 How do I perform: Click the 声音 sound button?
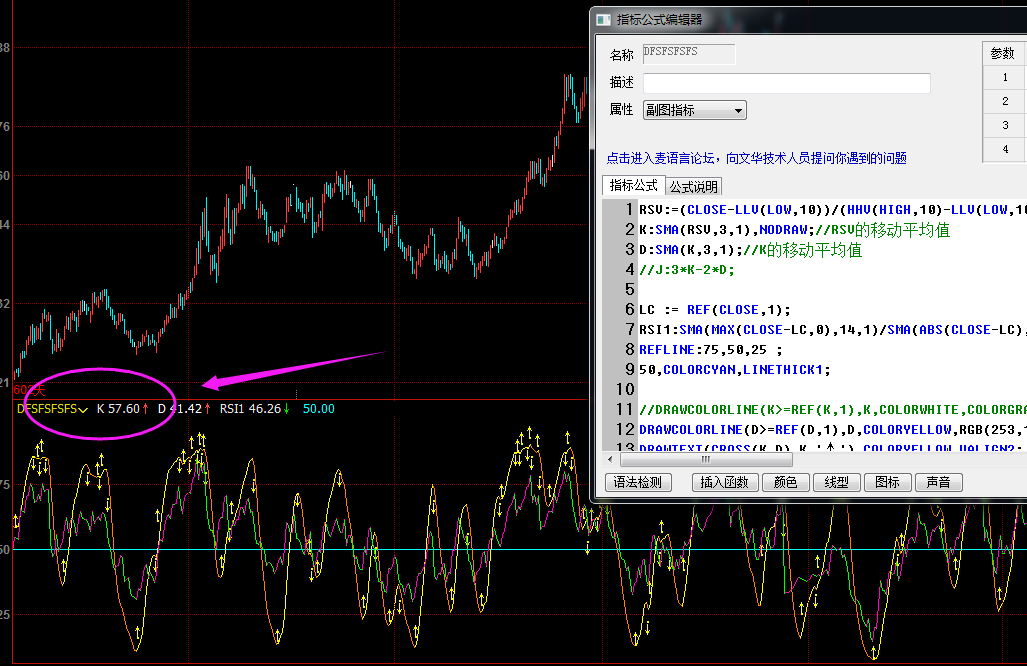[x=938, y=482]
